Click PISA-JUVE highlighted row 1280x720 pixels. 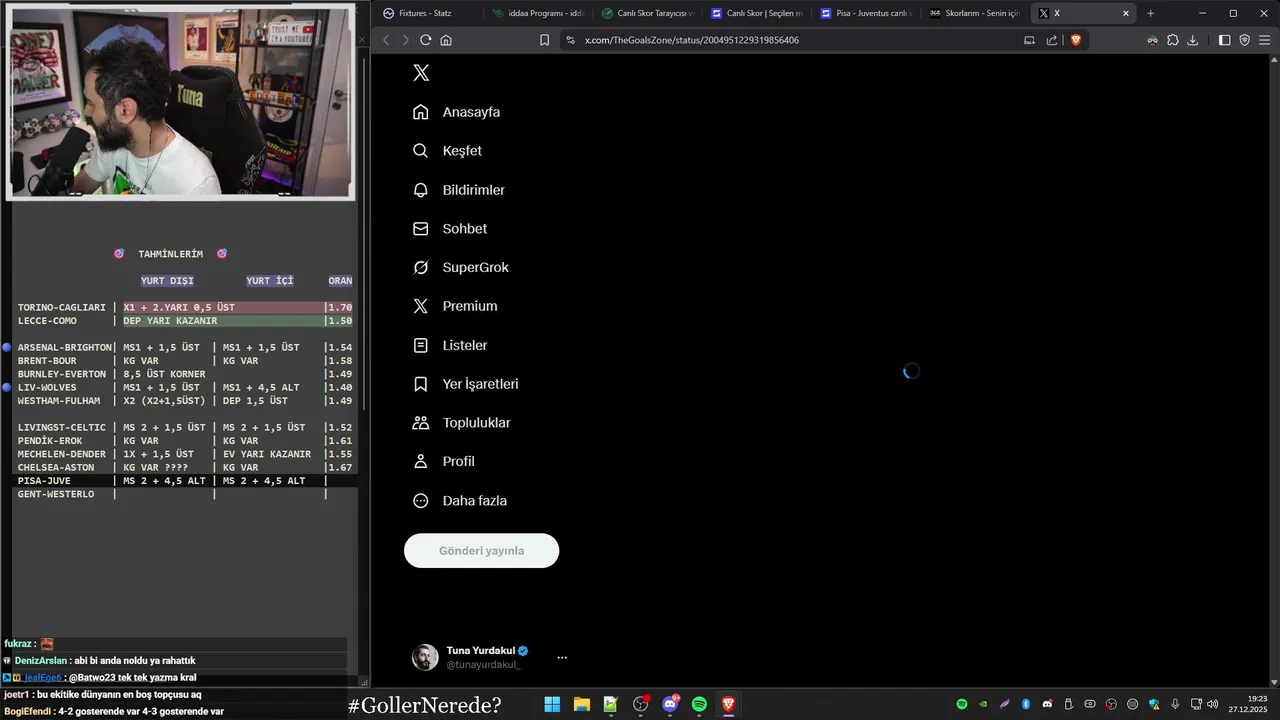pyautogui.click(x=185, y=481)
